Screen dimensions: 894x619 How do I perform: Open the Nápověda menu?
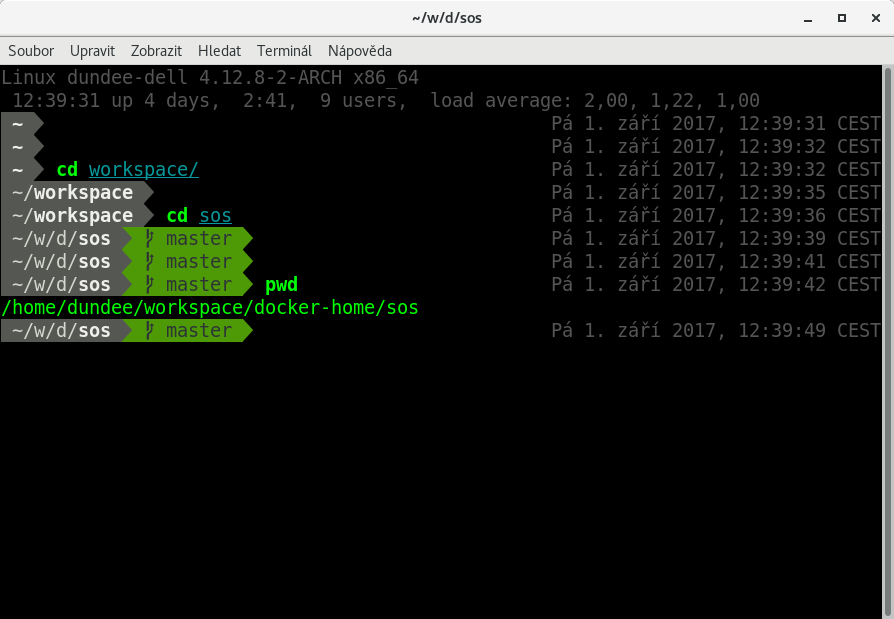click(360, 51)
